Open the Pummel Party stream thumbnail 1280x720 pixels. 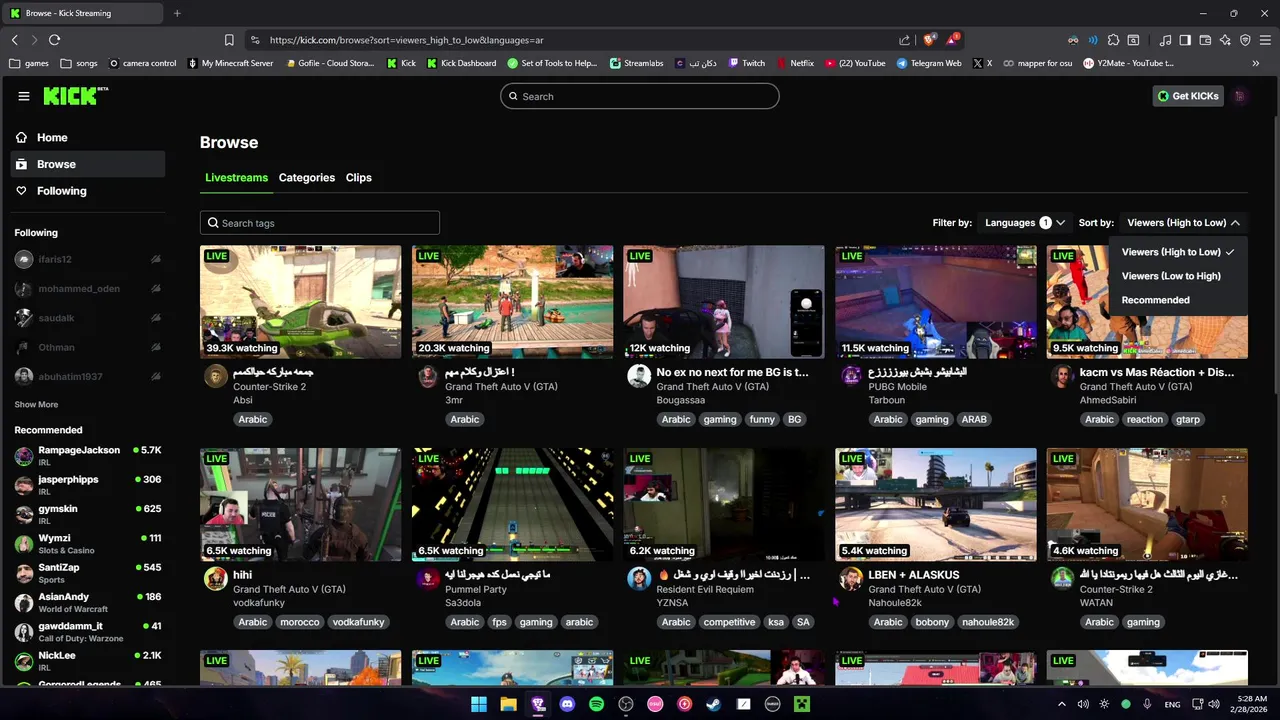pos(512,504)
